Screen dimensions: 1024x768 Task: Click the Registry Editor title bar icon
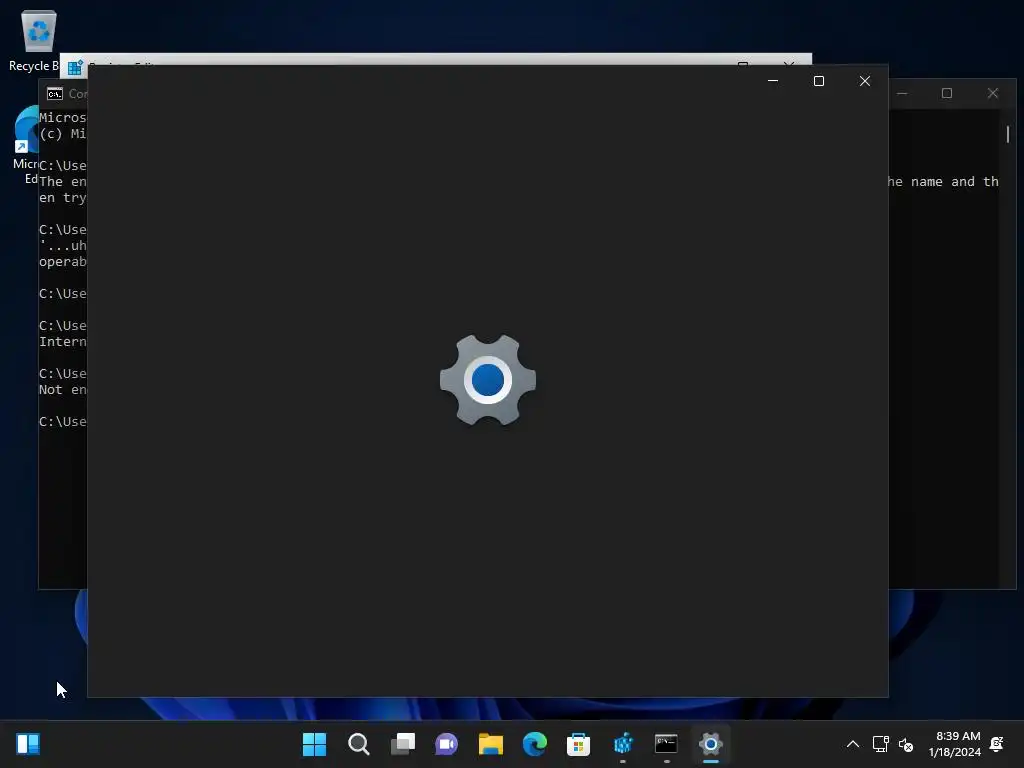pyautogui.click(x=75, y=67)
